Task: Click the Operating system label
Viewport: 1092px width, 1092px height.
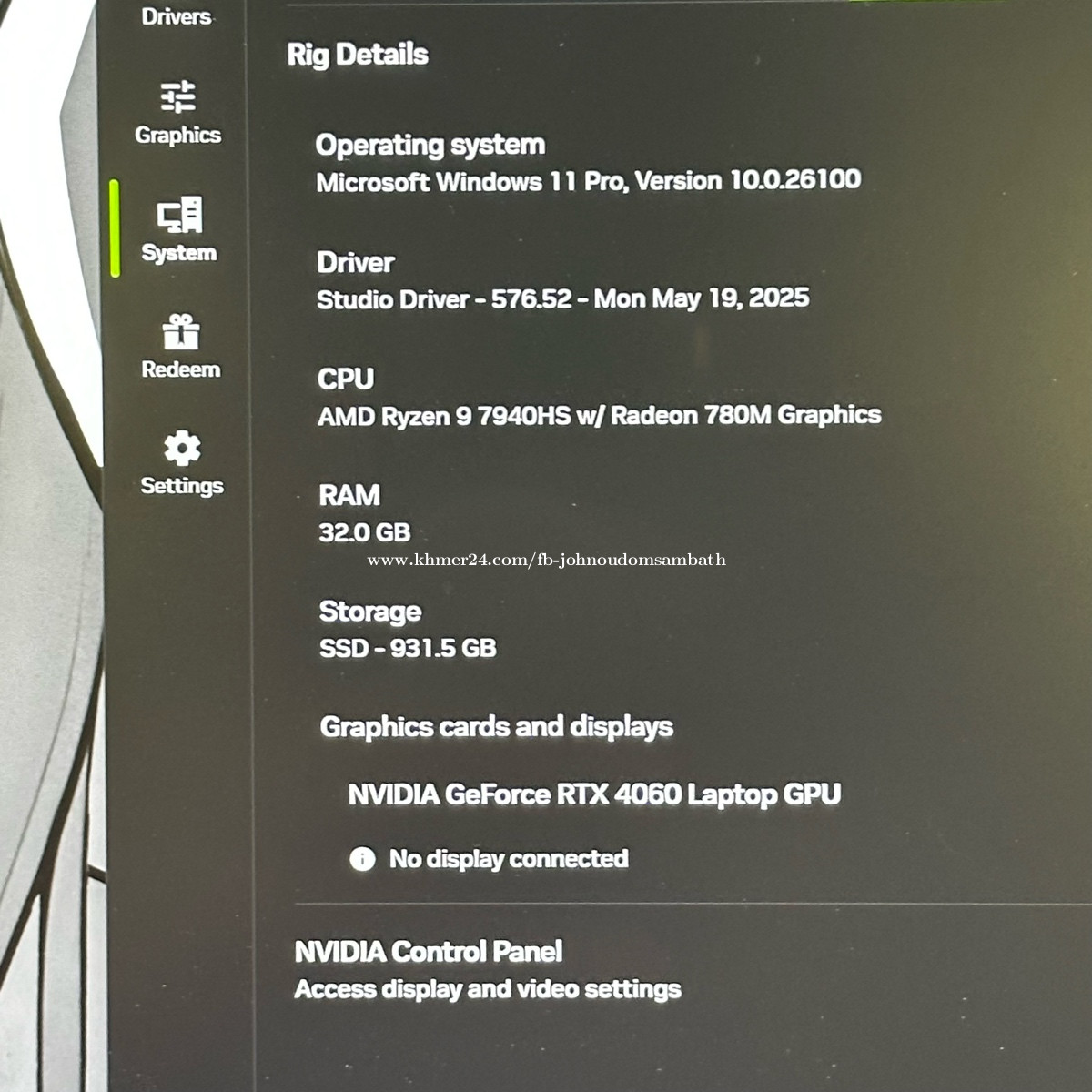Action: pyautogui.click(x=430, y=145)
